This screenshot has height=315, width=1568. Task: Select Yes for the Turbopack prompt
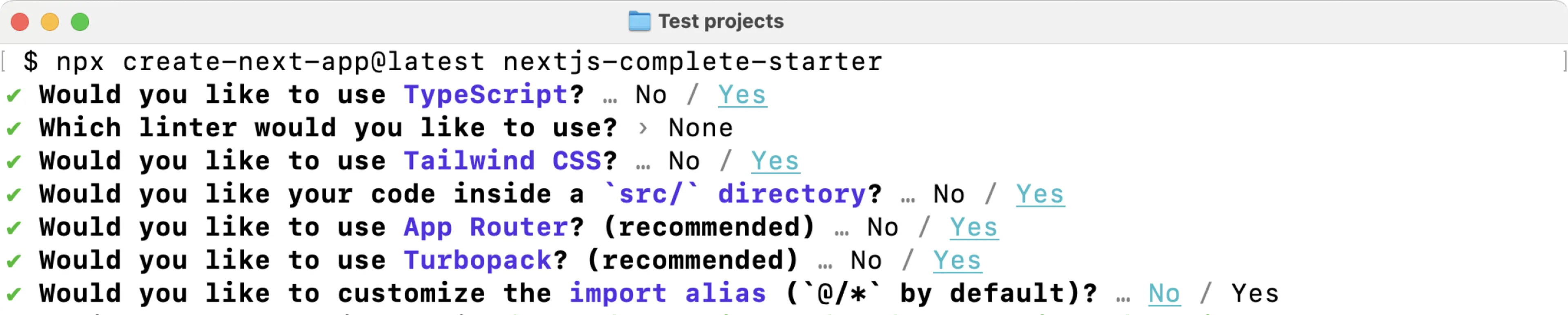coord(958,261)
